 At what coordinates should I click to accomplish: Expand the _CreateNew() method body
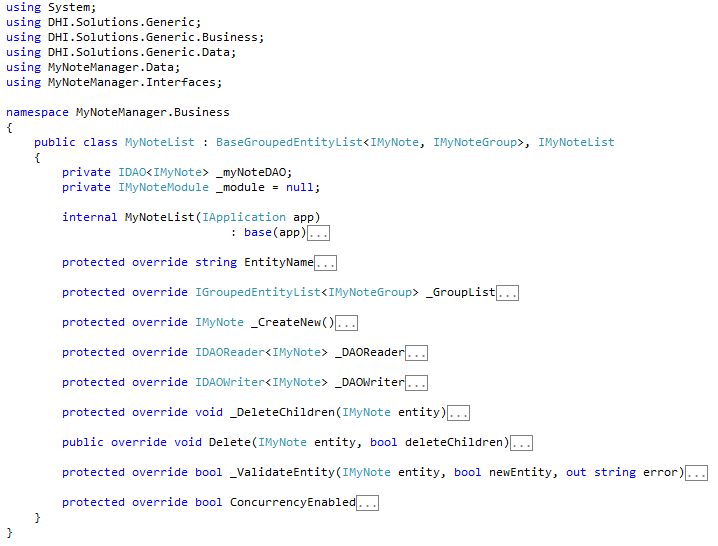[x=346, y=323]
